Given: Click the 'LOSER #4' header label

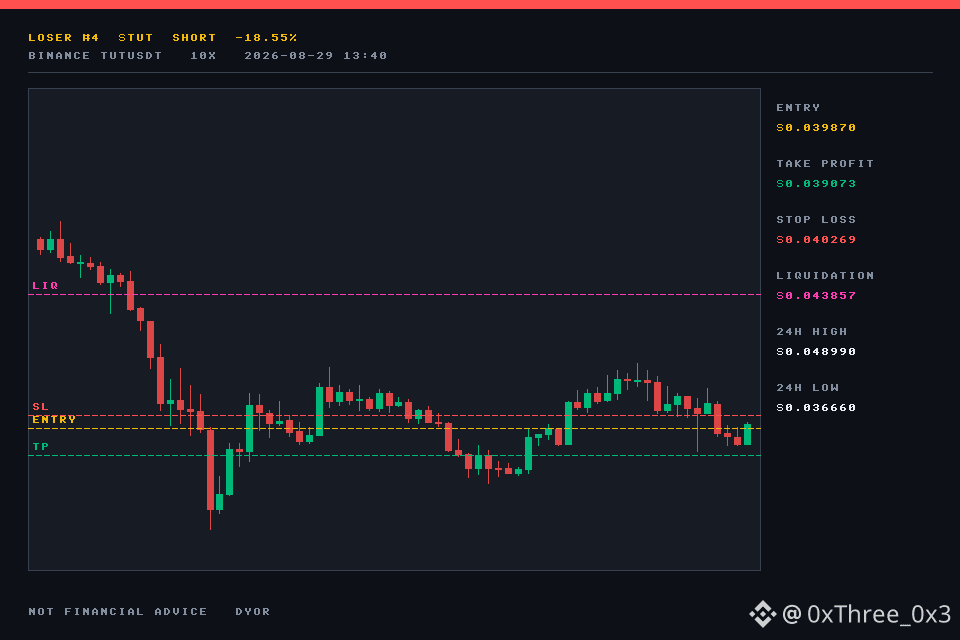Looking at the screenshot, I should click(x=64, y=37).
